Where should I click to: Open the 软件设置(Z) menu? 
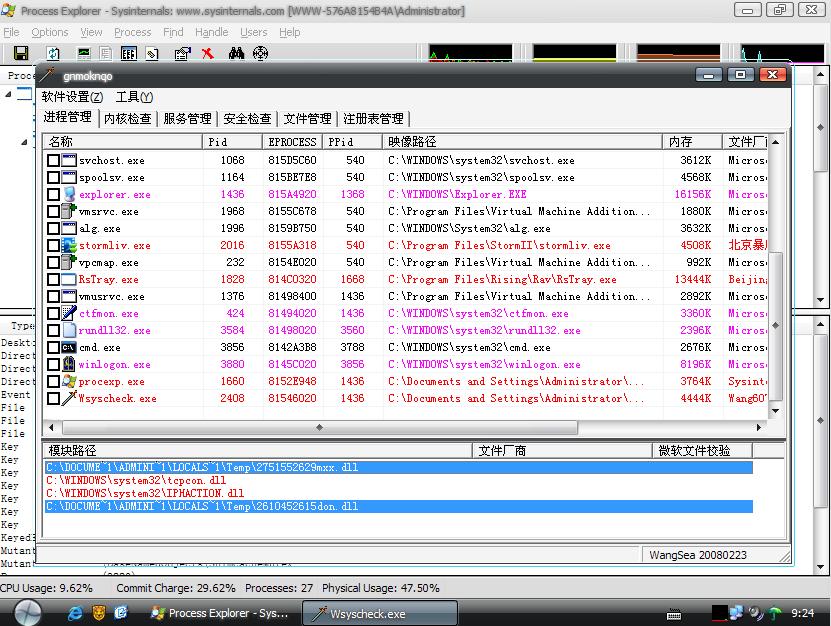(x=72, y=97)
